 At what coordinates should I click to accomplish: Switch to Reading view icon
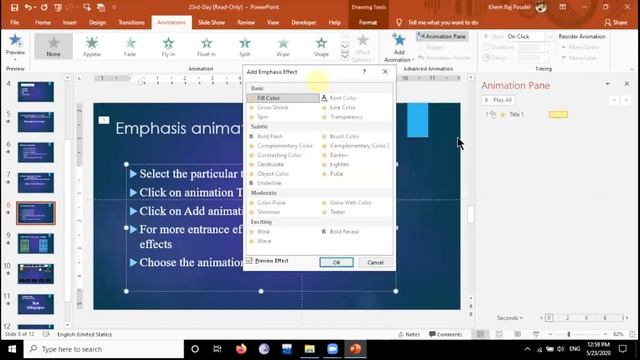(517, 334)
